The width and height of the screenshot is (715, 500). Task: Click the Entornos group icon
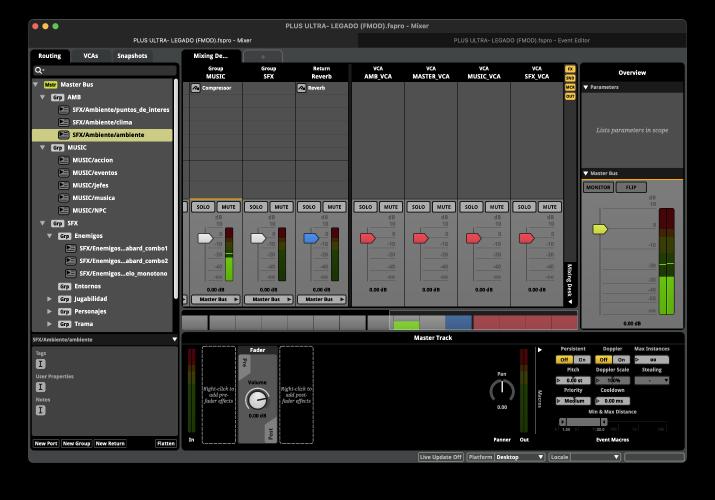pos(64,286)
